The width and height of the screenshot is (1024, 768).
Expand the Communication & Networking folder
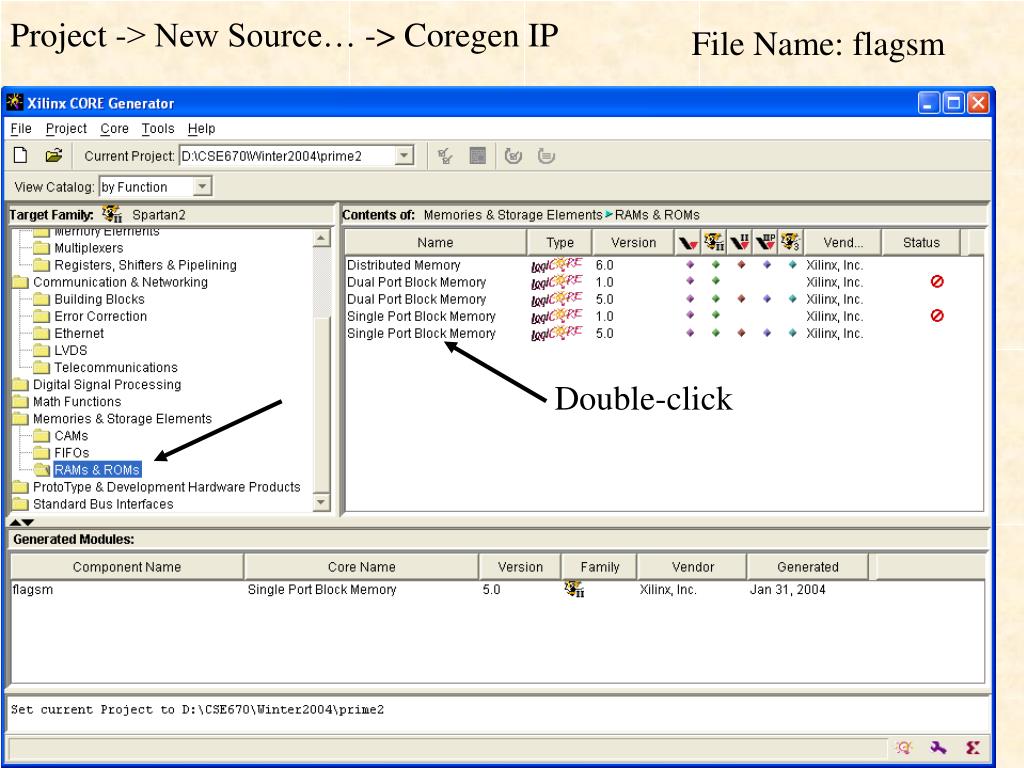(21, 282)
